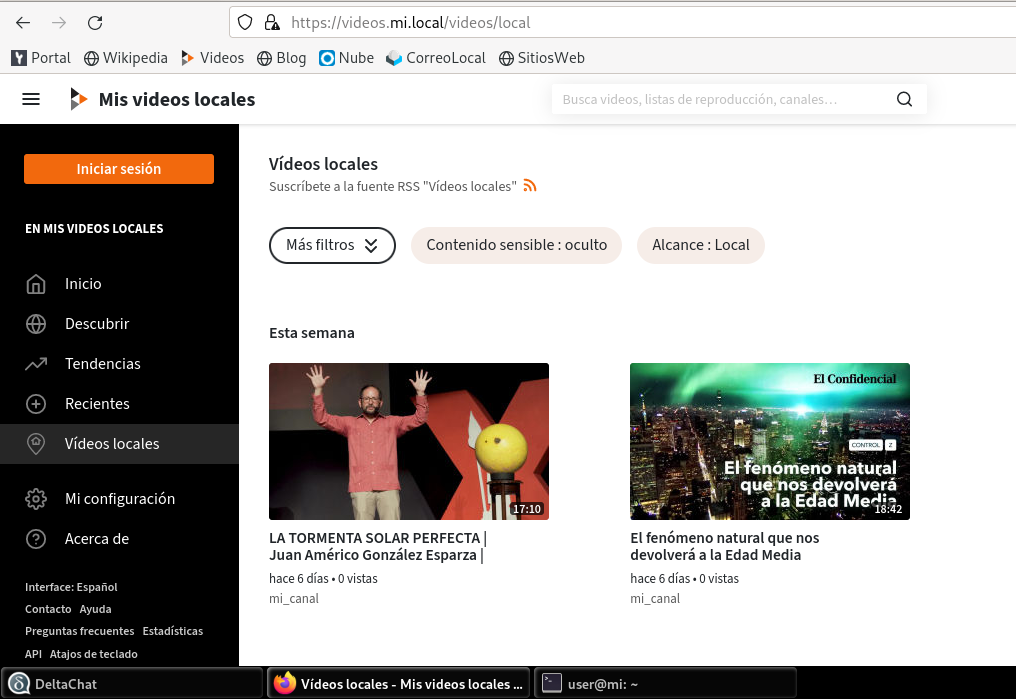Screen dimensions: 1016x699
Task: Open mi_canal under El fenómeno natural video
Action: click(654, 599)
